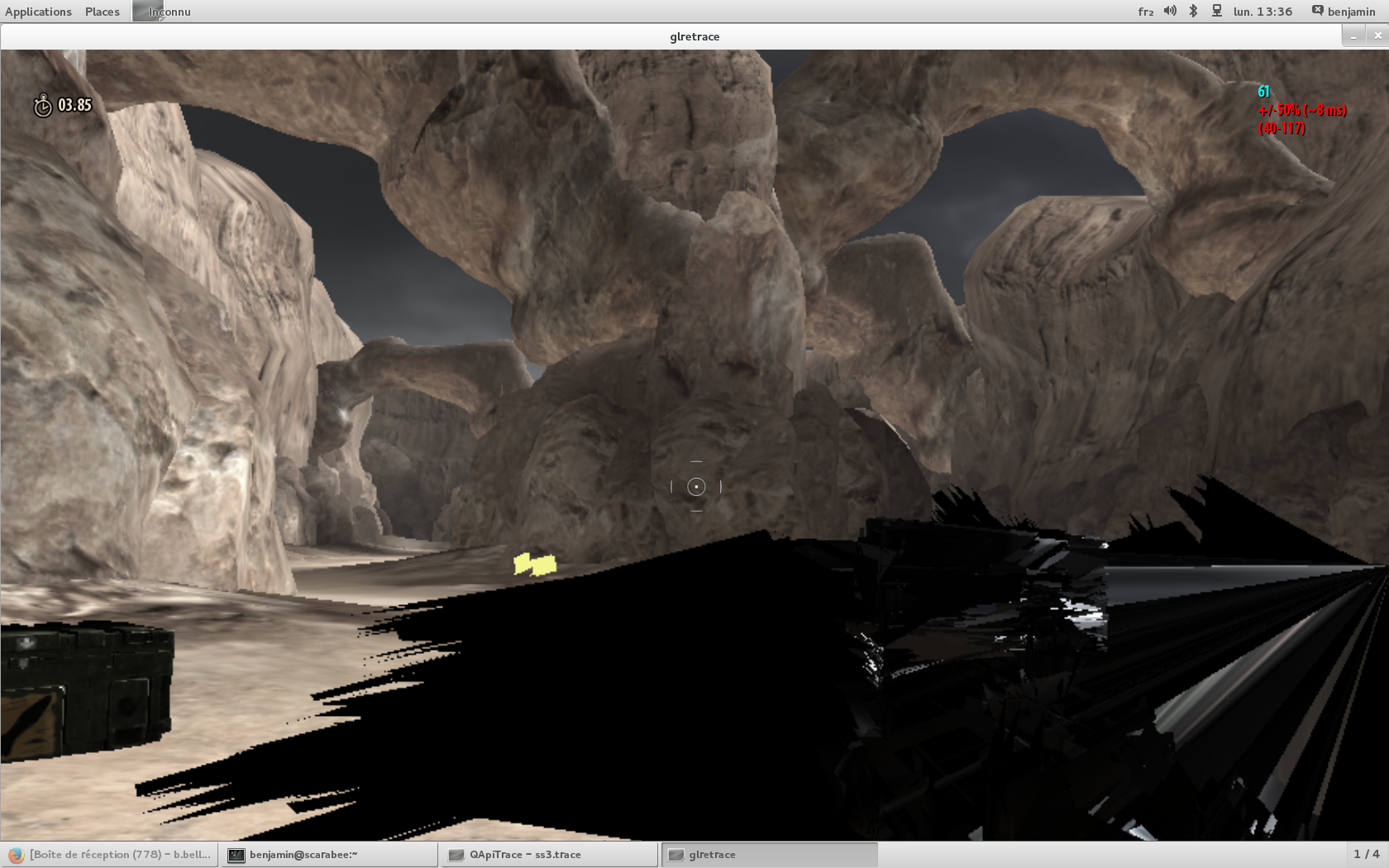Screen dimensions: 1389x868
Task: Open the volume control icon
Action: 1170,11
